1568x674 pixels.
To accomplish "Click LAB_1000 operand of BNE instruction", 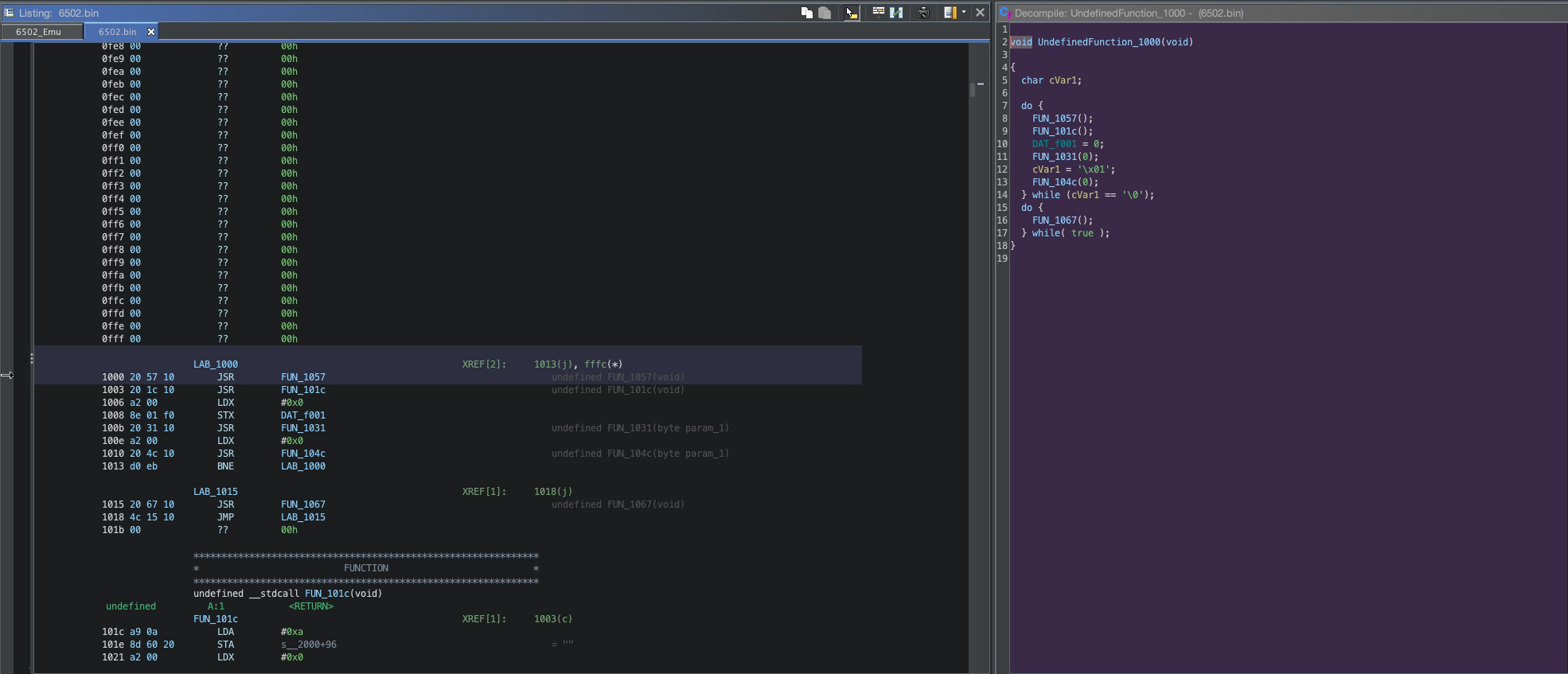I will (x=303, y=466).
